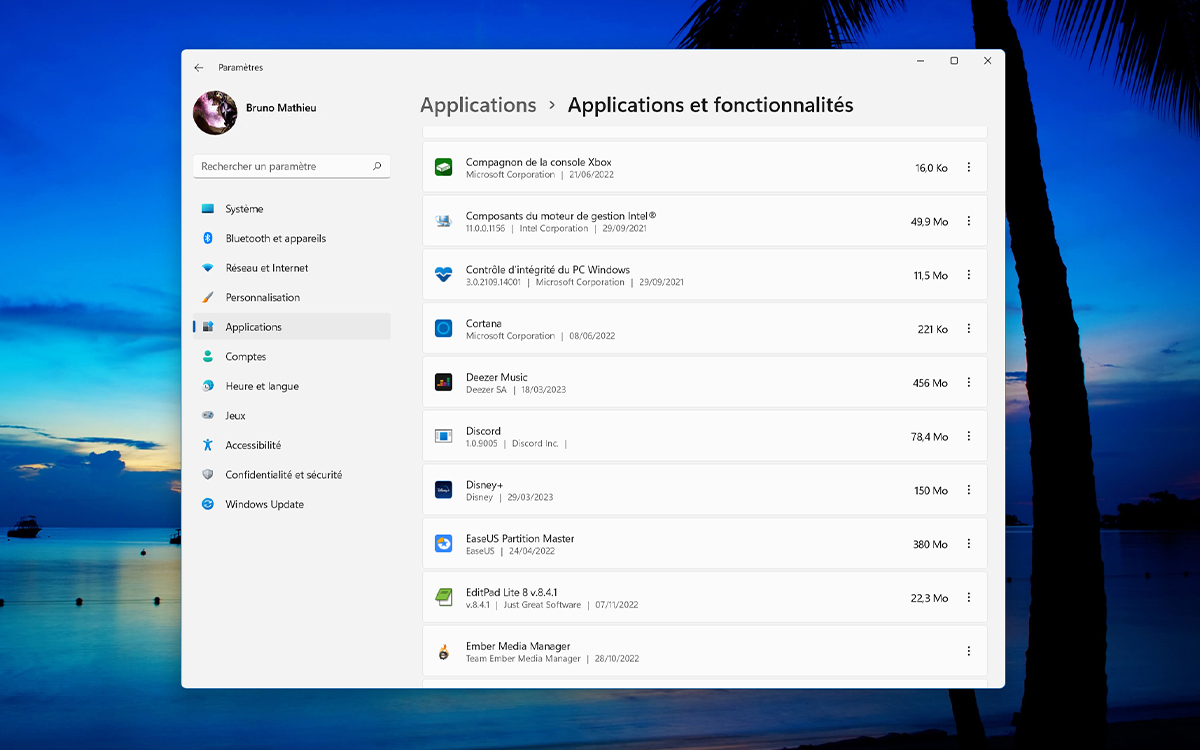The width and height of the screenshot is (1200, 750).
Task: Open Comptes settings from sidebar
Action: click(x=210, y=356)
